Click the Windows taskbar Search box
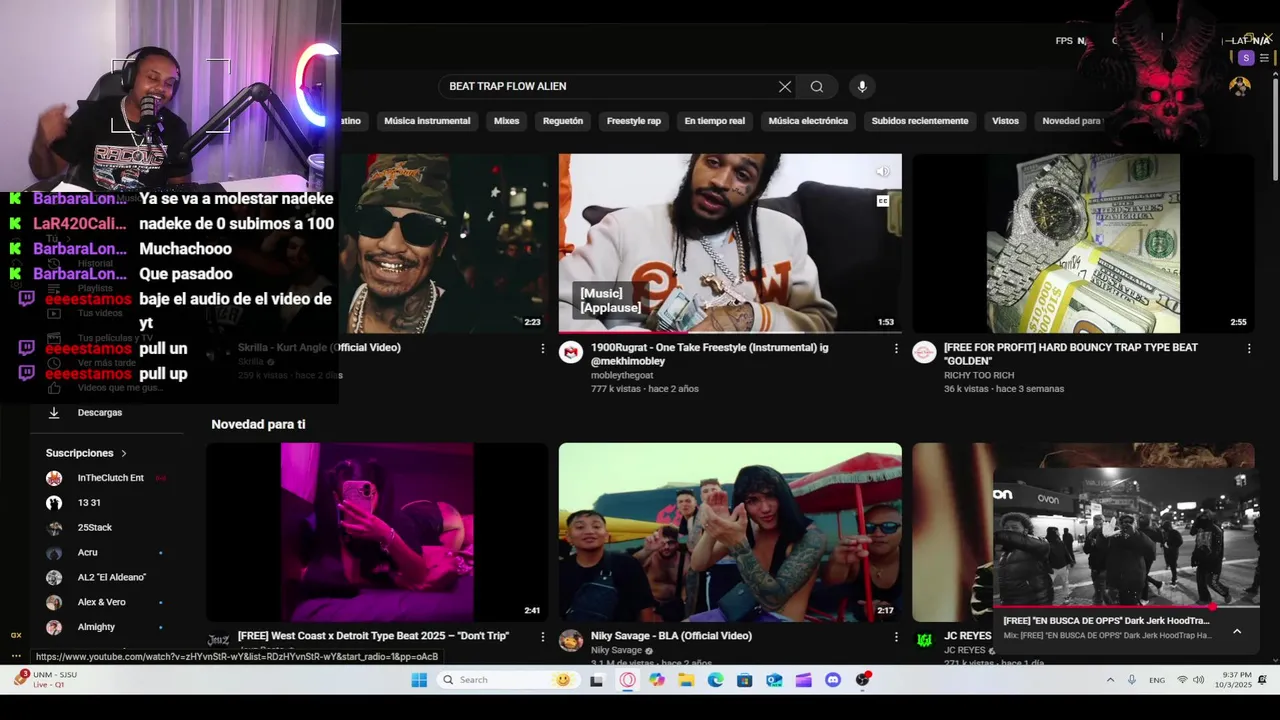This screenshot has width=1280, height=720. [x=507, y=680]
